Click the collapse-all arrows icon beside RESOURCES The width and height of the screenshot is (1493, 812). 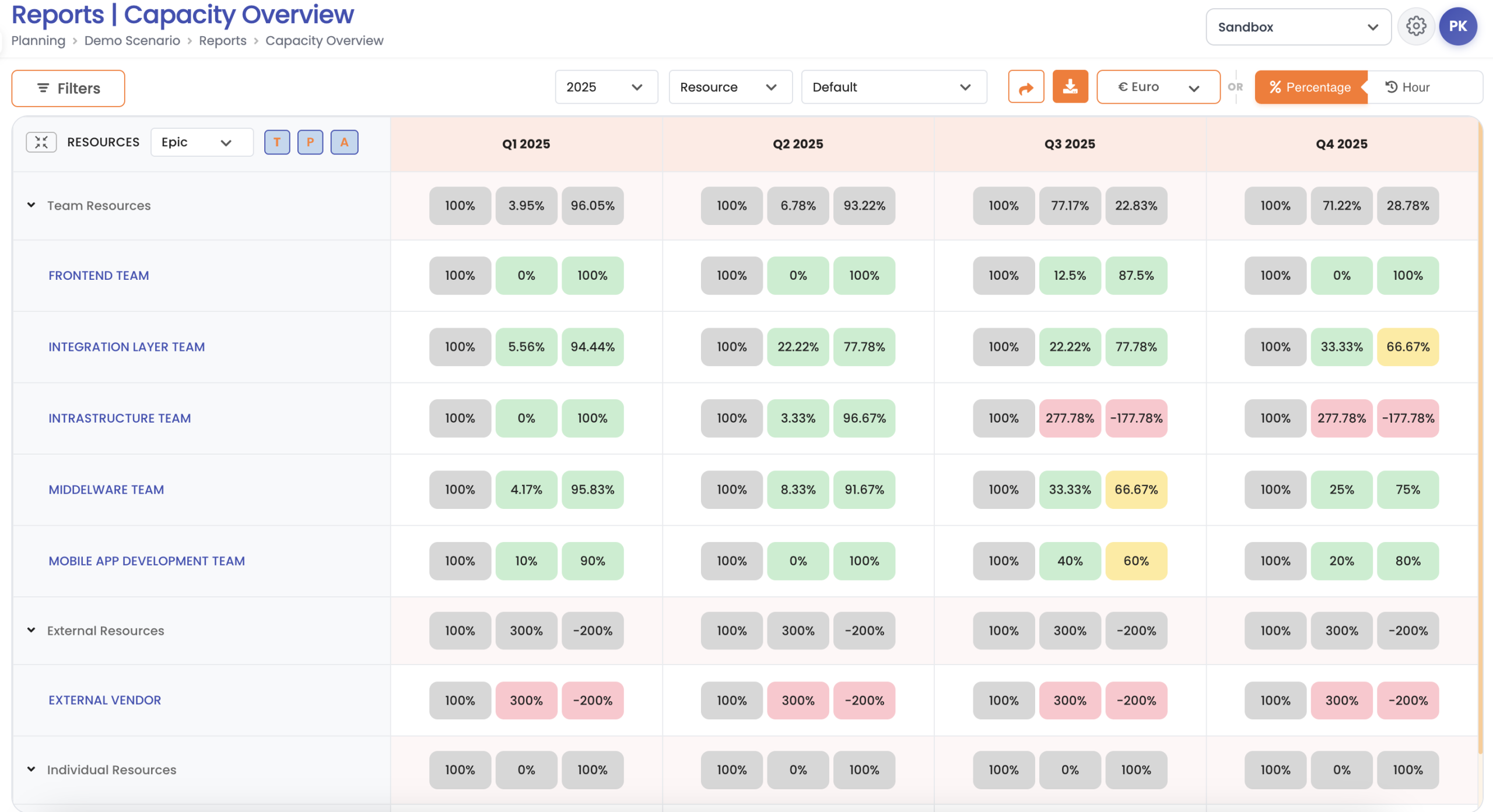tap(41, 142)
